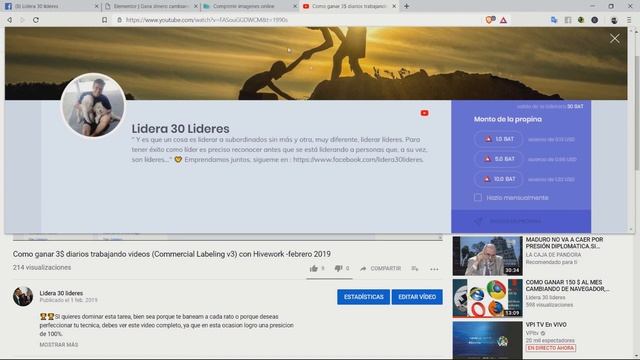Screen dimensions: 640x360
Task: Dislike the video with thumbs down icon
Action: [x=338, y=268]
